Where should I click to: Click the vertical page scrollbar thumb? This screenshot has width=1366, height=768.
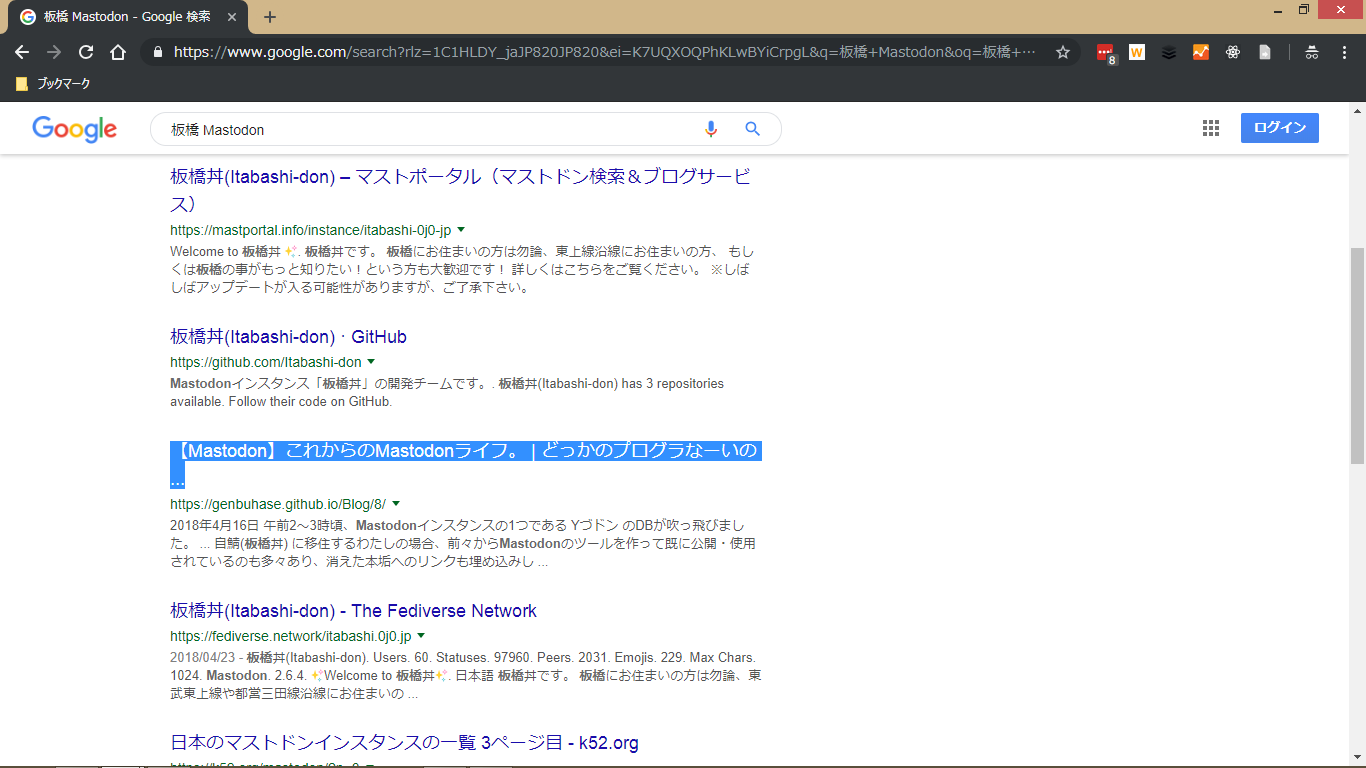click(1357, 355)
